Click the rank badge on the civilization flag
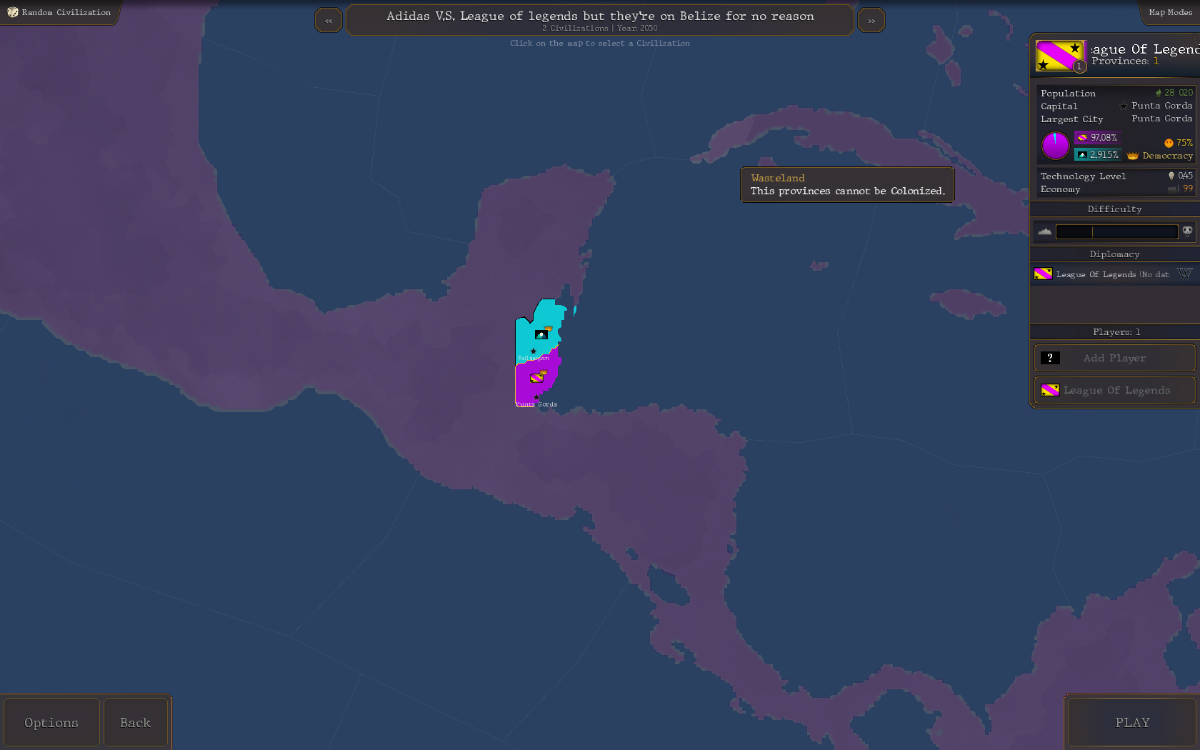The height and width of the screenshot is (750, 1200). (x=1079, y=67)
